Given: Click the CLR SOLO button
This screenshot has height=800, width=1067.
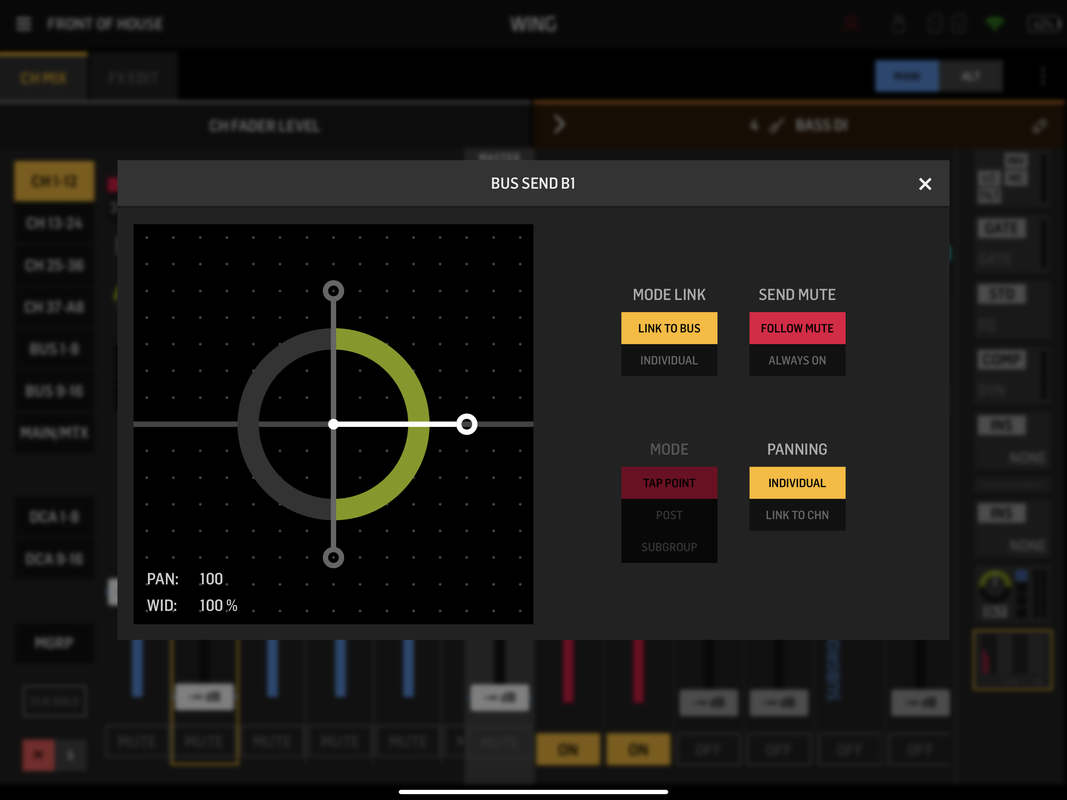Looking at the screenshot, I should (54, 701).
